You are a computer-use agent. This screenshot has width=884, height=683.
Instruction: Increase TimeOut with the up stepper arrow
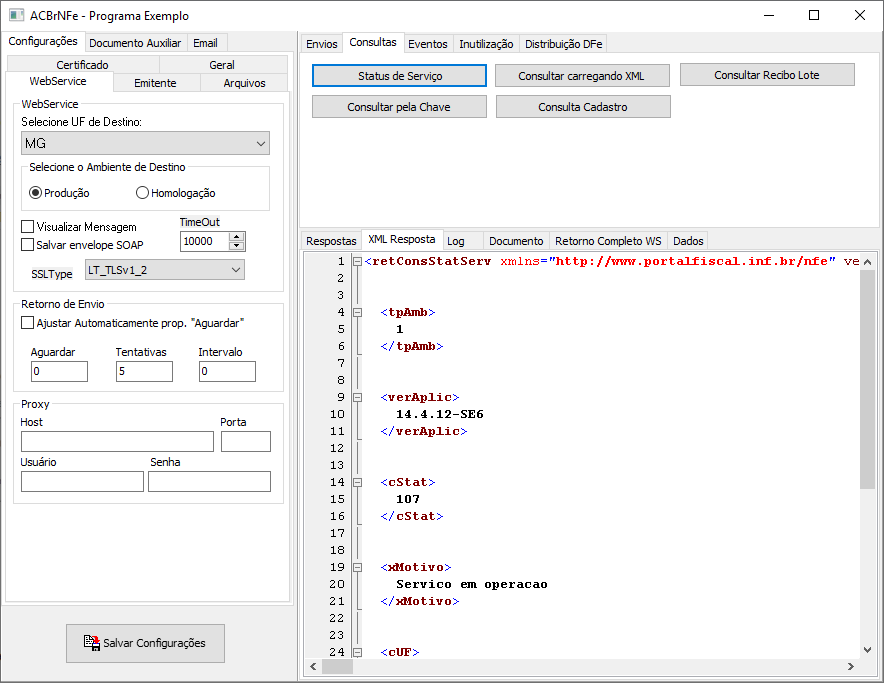(x=237, y=237)
